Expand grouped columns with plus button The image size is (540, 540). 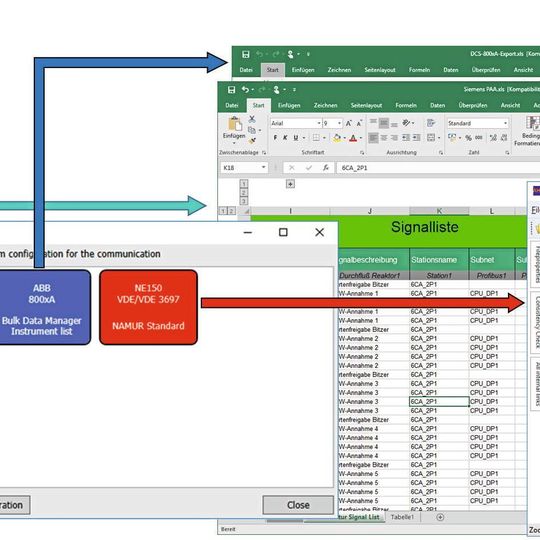coord(290,184)
